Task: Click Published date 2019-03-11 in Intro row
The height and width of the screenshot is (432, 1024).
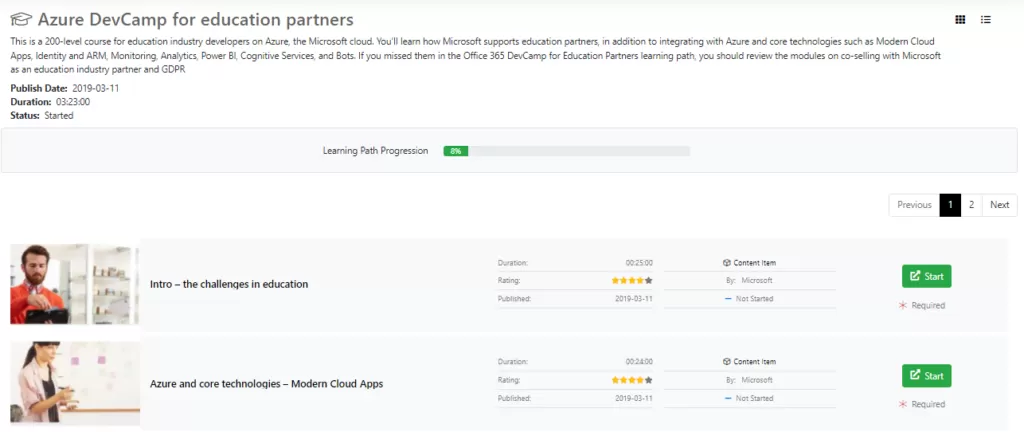Action: [633, 299]
